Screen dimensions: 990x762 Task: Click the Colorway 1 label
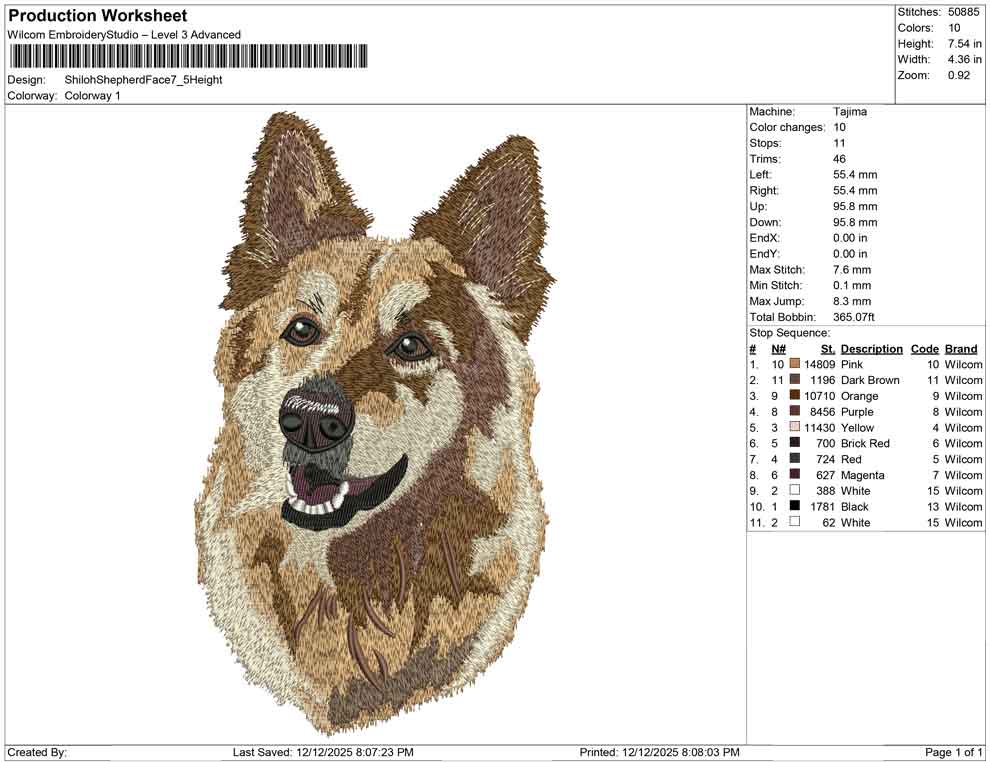92,96
